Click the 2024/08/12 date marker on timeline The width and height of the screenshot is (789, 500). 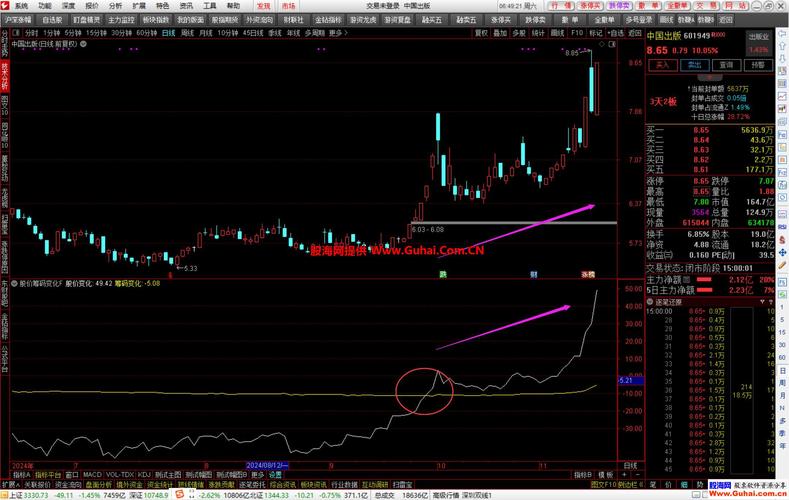(267, 466)
